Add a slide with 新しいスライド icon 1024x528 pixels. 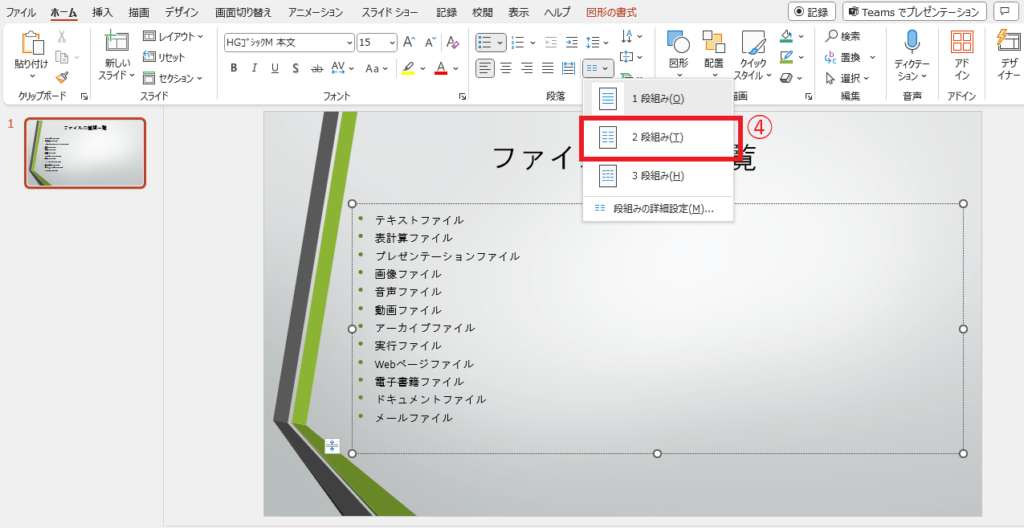pyautogui.click(x=116, y=41)
